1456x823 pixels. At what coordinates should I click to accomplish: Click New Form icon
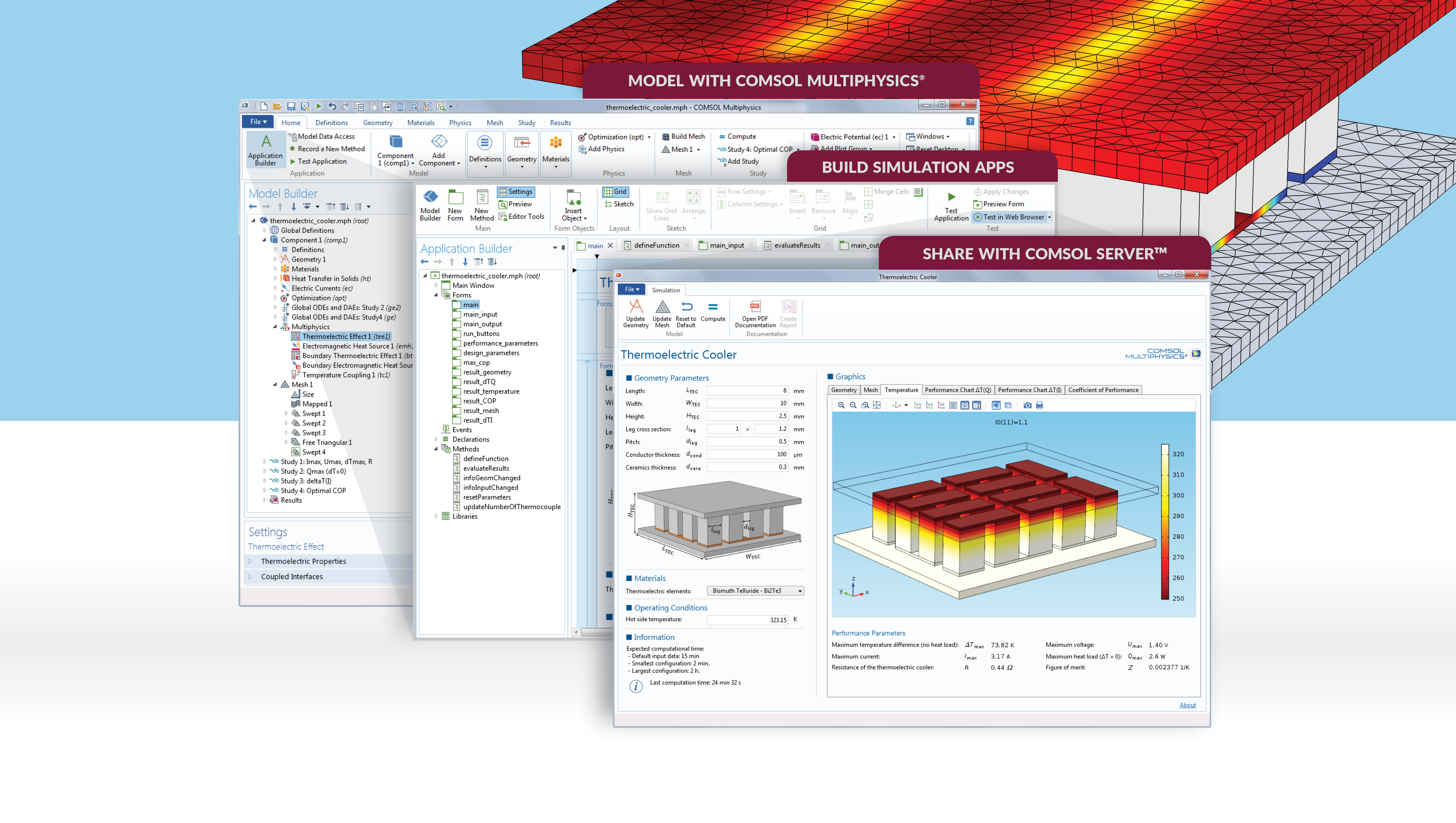pos(455,205)
